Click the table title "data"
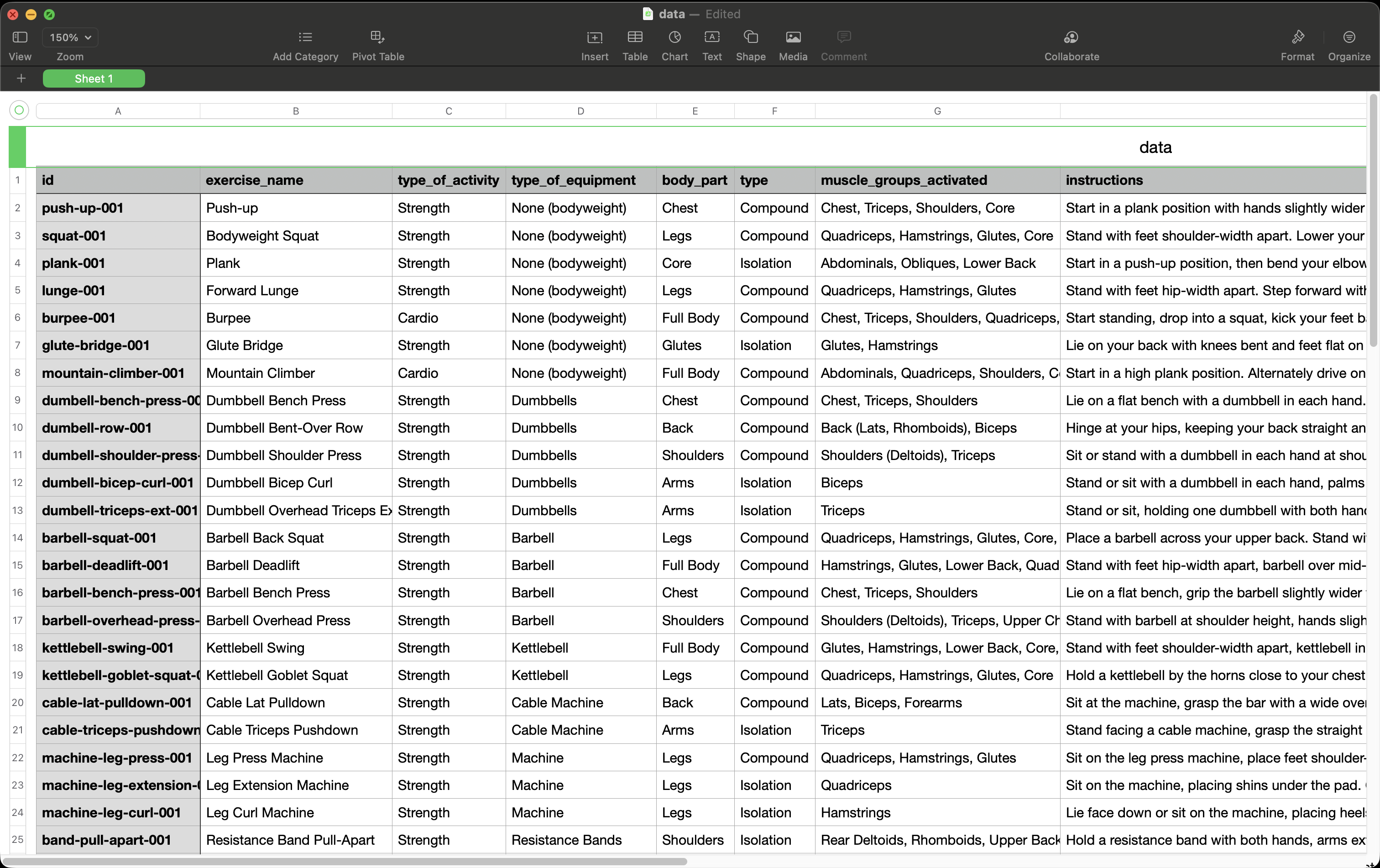The height and width of the screenshot is (868, 1380). tap(1155, 147)
